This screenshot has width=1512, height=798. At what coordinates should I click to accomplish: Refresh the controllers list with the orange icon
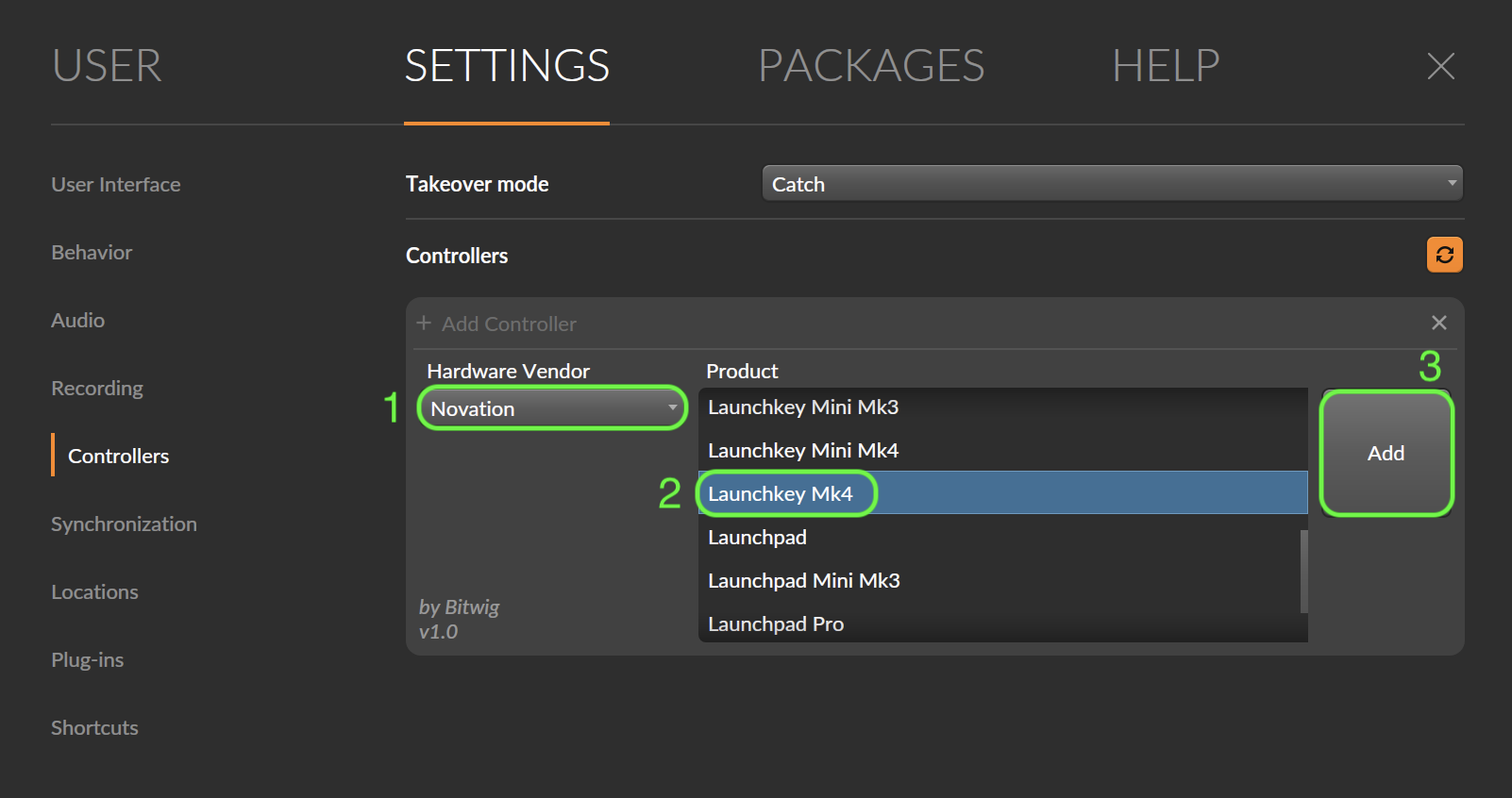point(1444,255)
